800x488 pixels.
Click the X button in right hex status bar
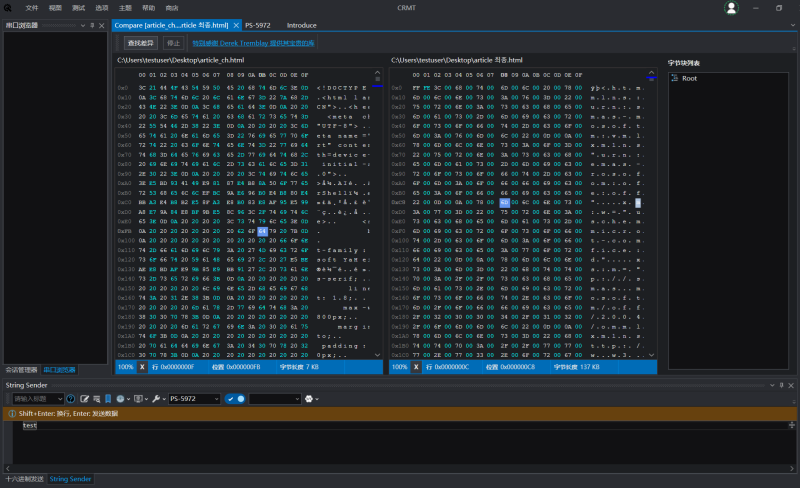[x=416, y=367]
